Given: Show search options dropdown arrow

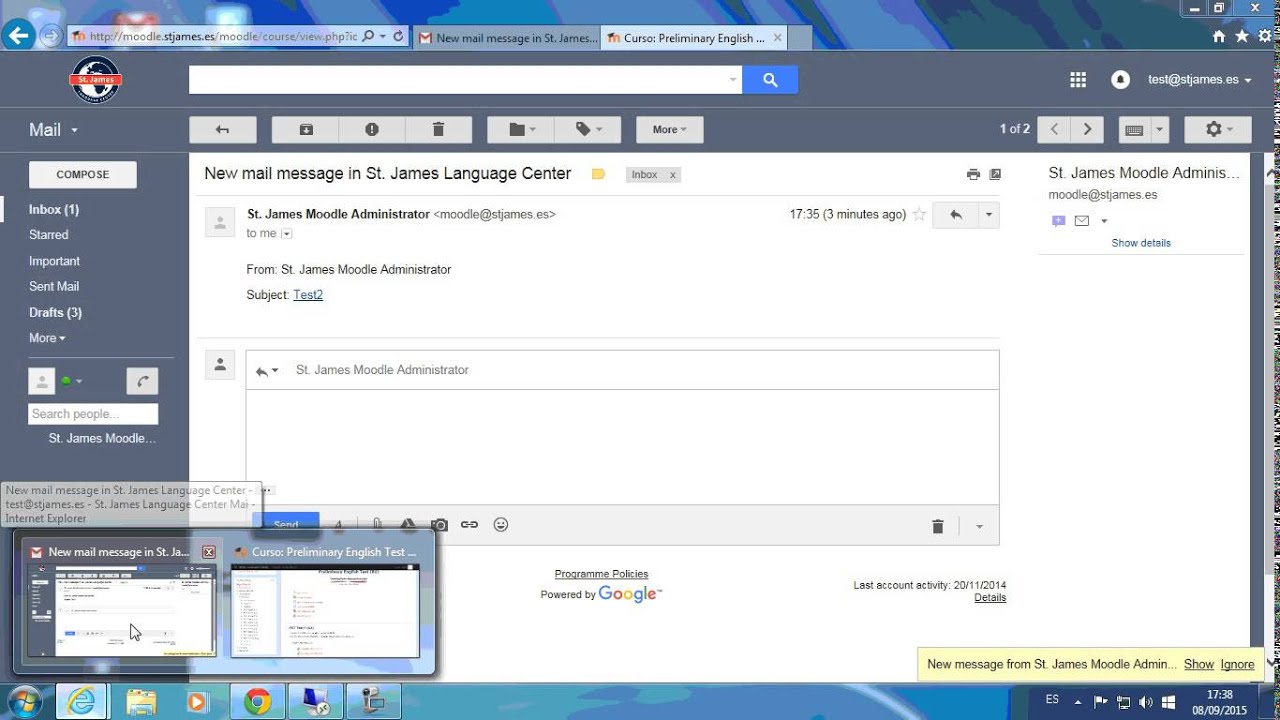Looking at the screenshot, I should (733, 80).
